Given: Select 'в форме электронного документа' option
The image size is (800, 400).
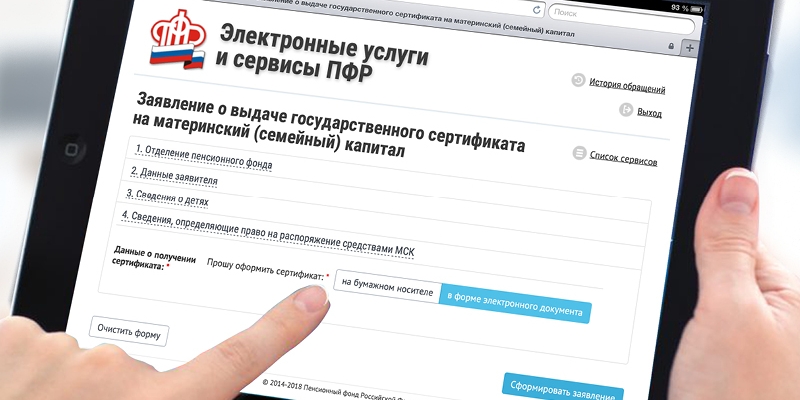Looking at the screenshot, I should (x=515, y=303).
